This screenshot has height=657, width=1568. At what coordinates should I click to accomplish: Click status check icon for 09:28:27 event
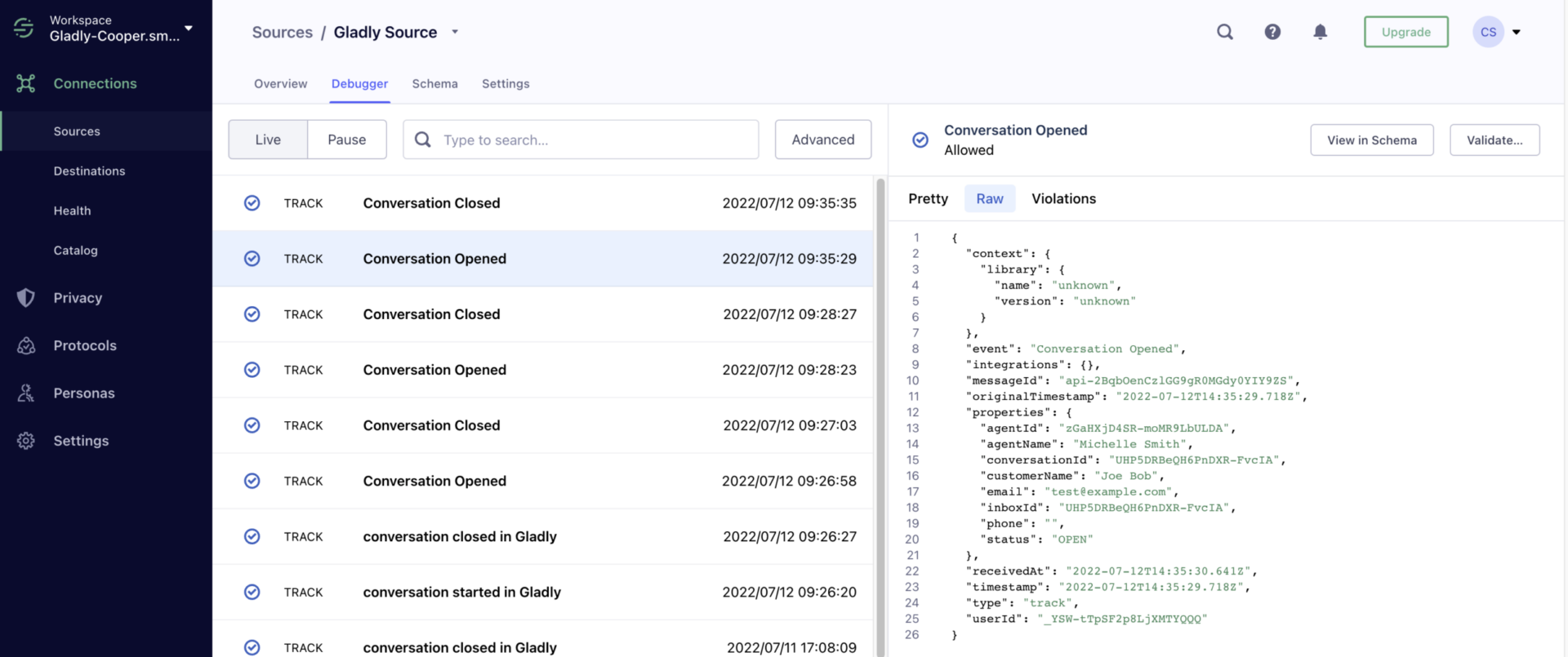252,314
